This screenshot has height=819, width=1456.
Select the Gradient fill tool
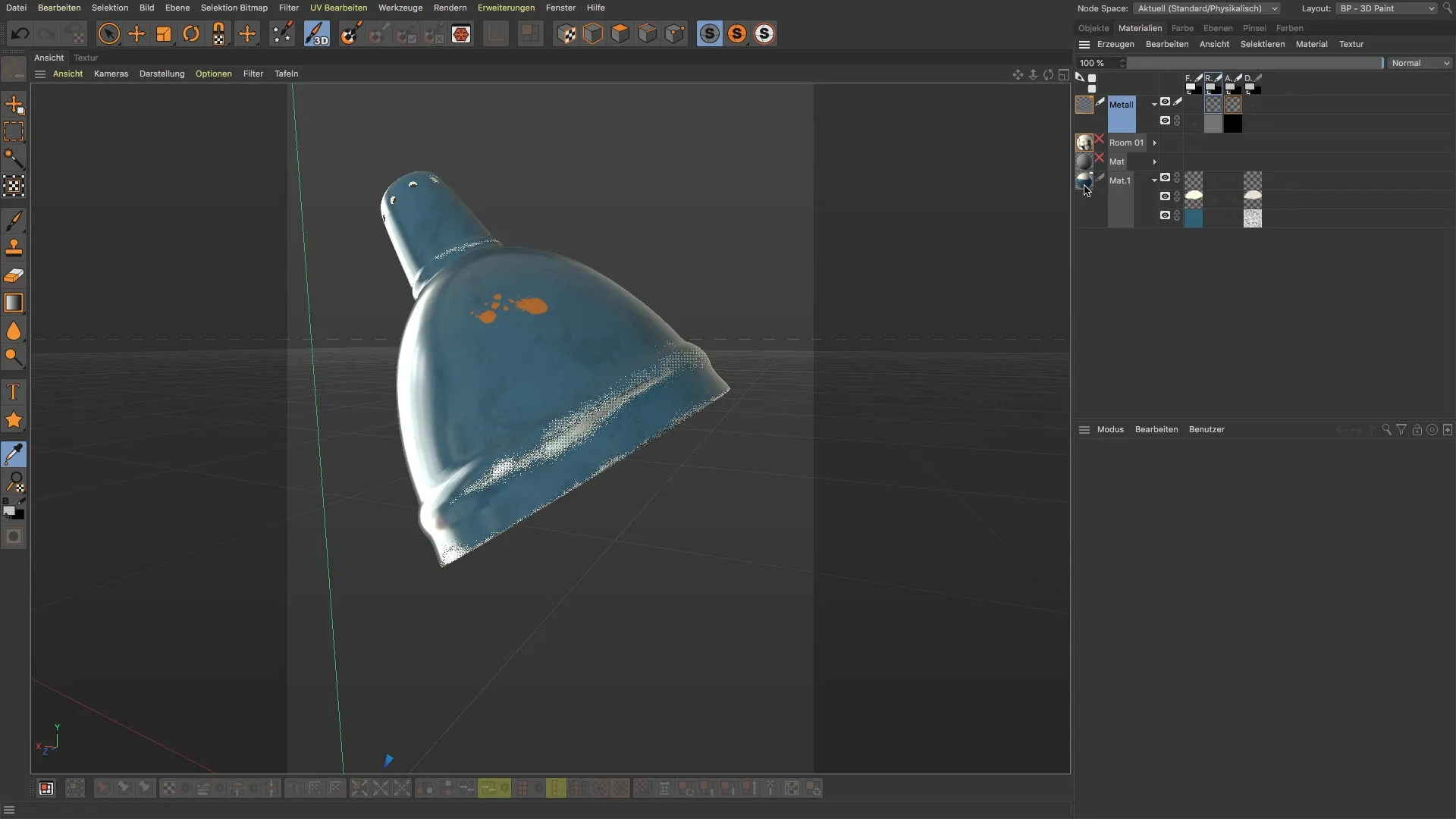[x=14, y=303]
